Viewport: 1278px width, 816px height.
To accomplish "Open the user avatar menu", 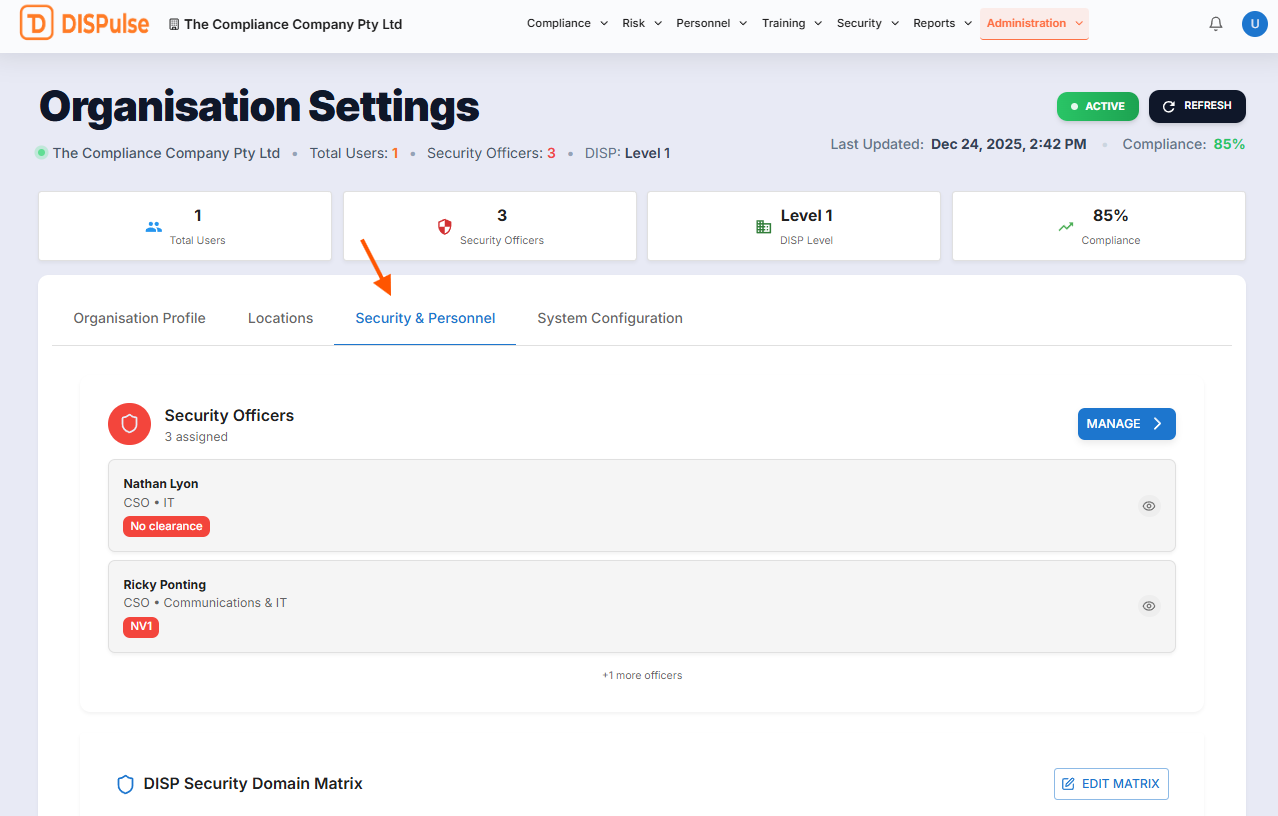I will (1254, 23).
